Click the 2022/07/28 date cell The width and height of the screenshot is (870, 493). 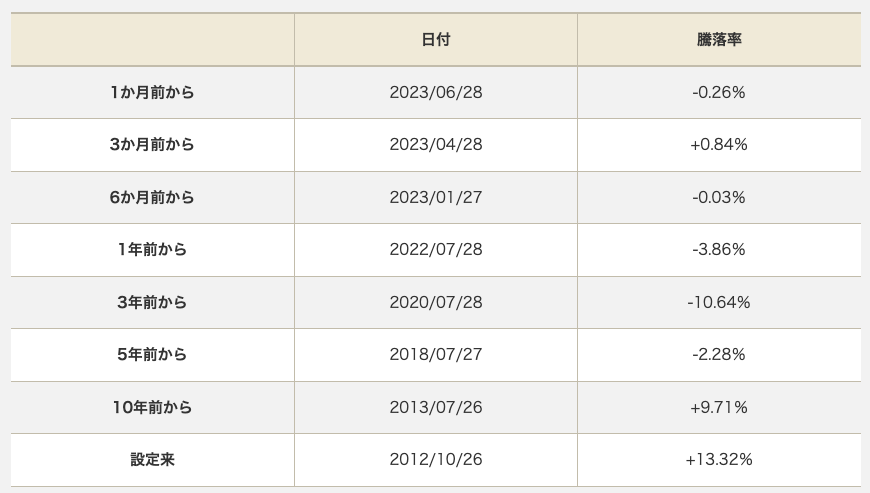coord(436,250)
